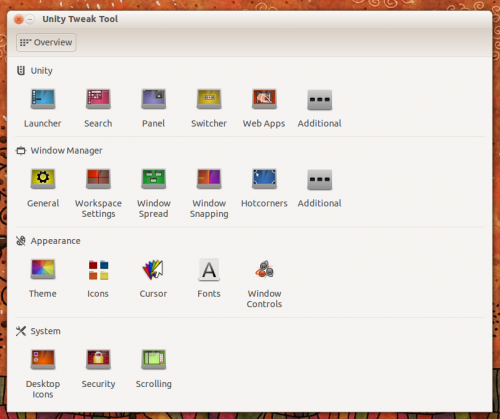Screen dimensions: 500x419
Task: Open the Window Snapping icon
Action: pyautogui.click(x=209, y=179)
